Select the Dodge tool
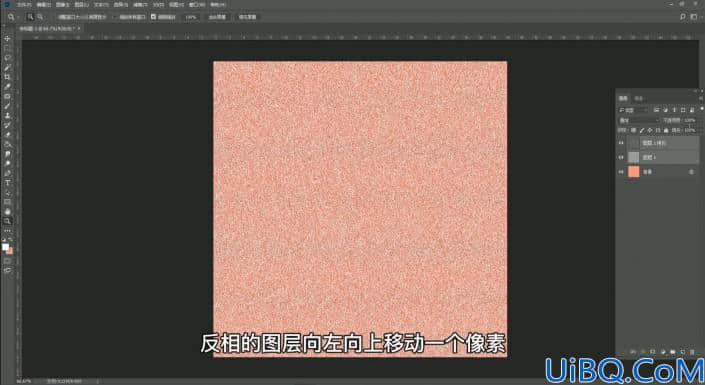The image size is (705, 385). (7, 163)
